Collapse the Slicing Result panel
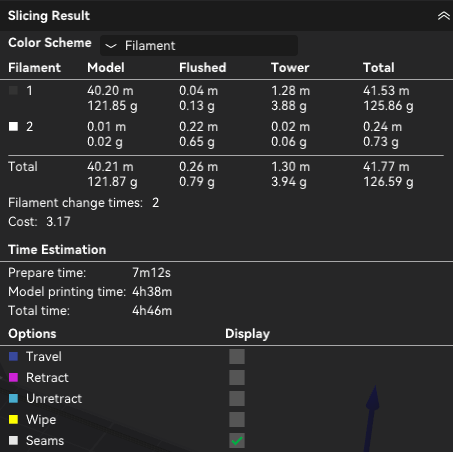Image resolution: width=453 pixels, height=452 pixels. coord(443,16)
